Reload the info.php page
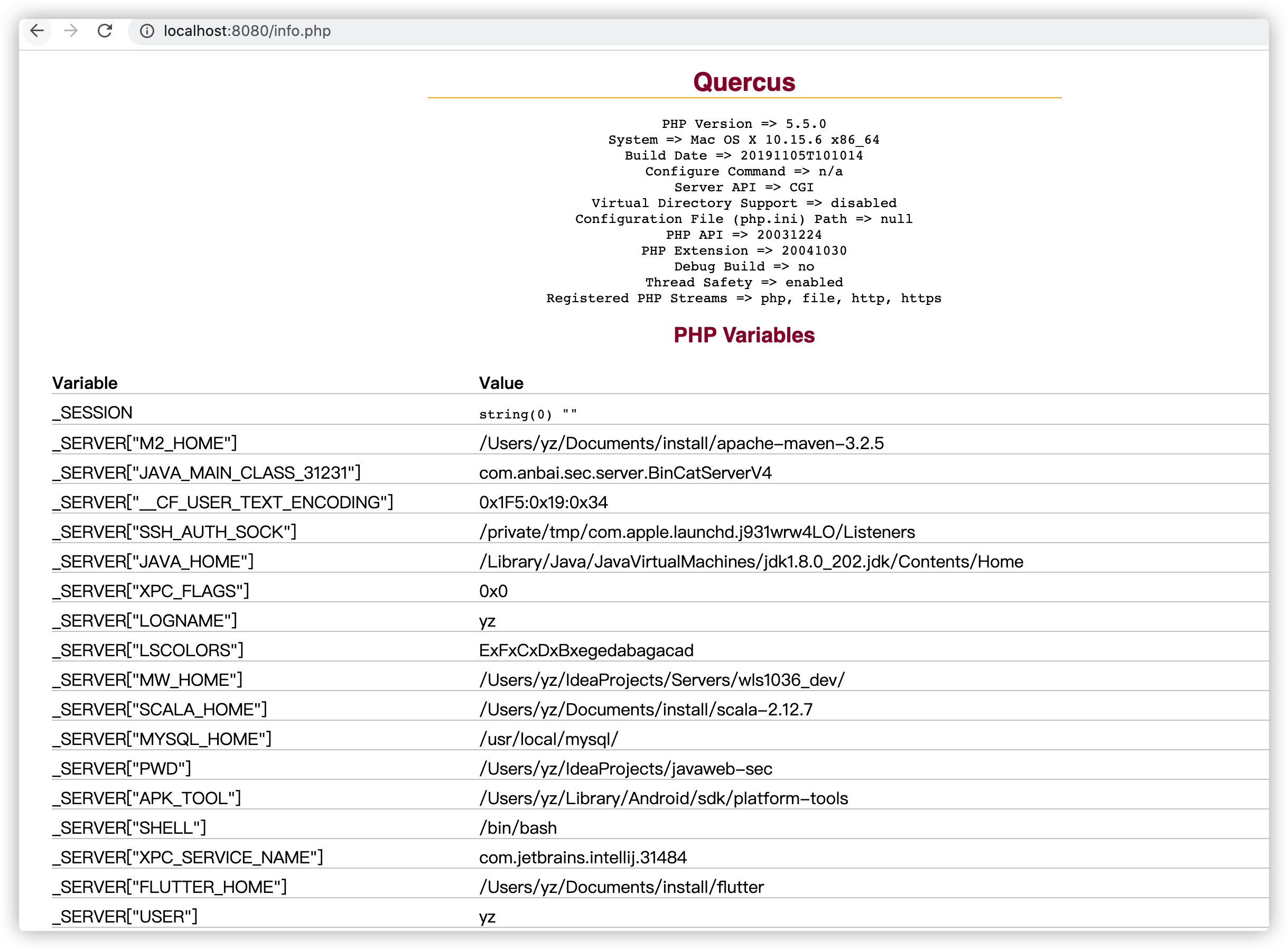 (105, 31)
